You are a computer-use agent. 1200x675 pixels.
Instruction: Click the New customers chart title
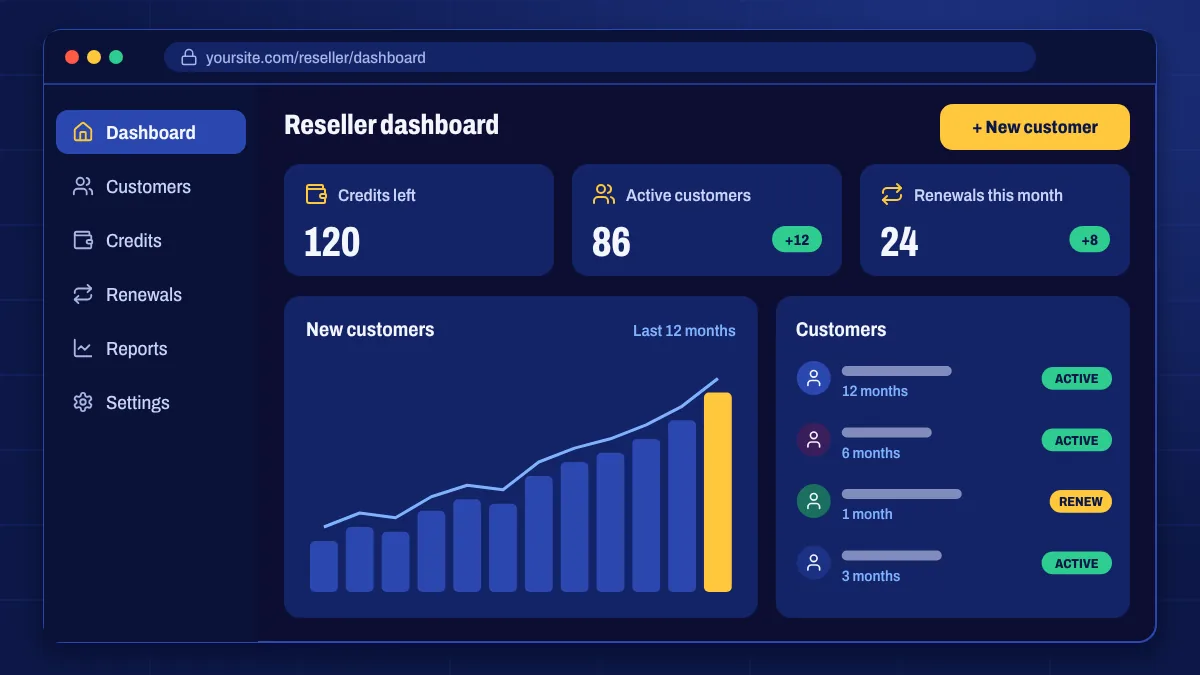(370, 329)
